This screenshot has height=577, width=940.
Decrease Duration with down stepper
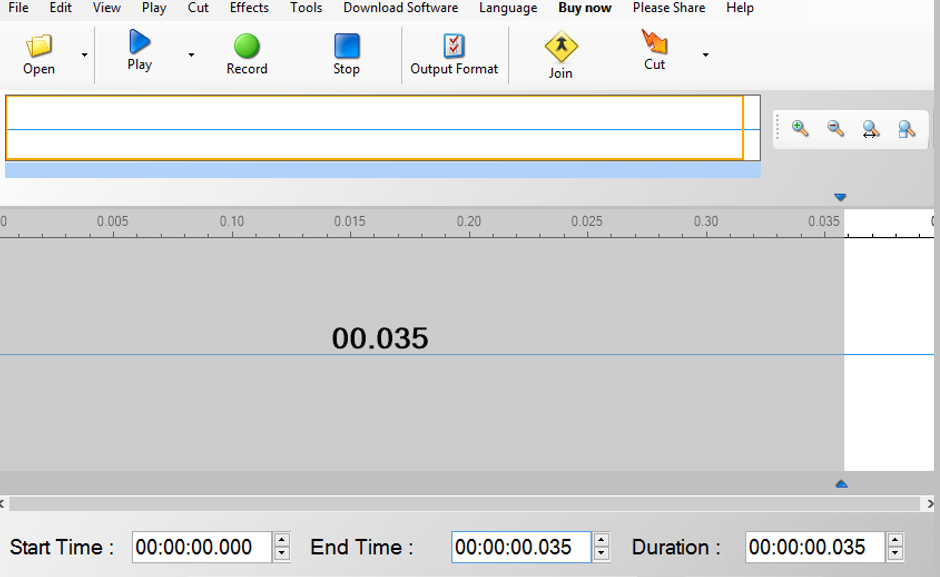895,554
